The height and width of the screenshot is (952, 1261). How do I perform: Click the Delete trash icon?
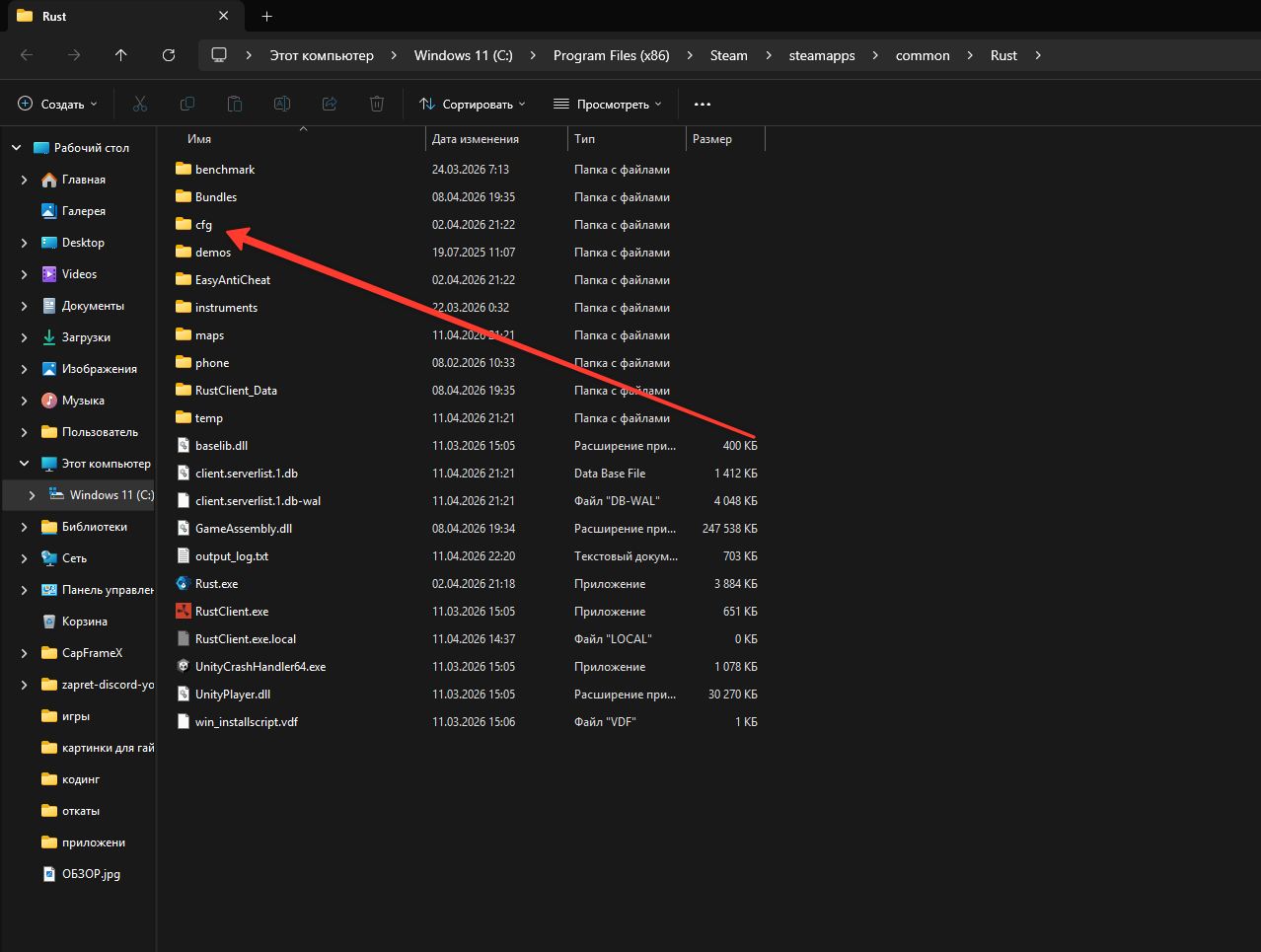pos(377,104)
